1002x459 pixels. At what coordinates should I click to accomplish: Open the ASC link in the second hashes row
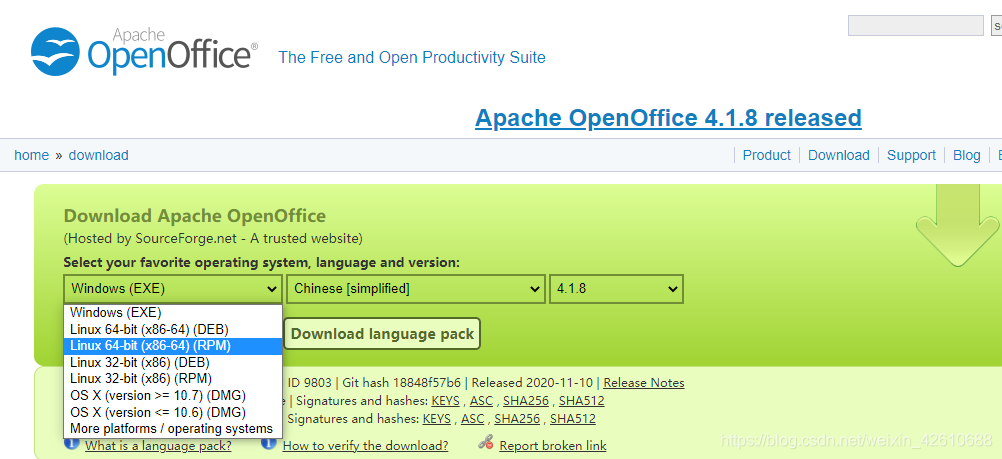pyautogui.click(x=472, y=419)
